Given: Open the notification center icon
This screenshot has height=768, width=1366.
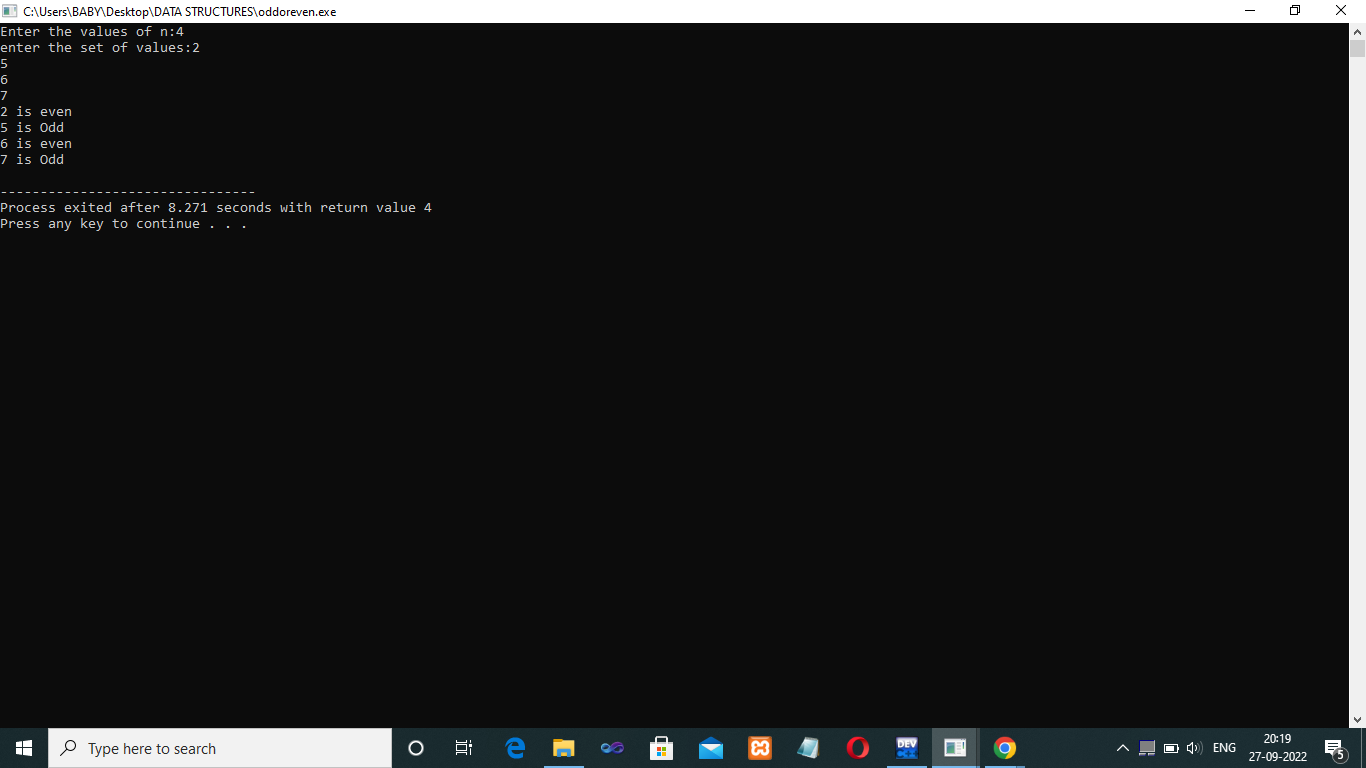Looking at the screenshot, I should (1334, 748).
